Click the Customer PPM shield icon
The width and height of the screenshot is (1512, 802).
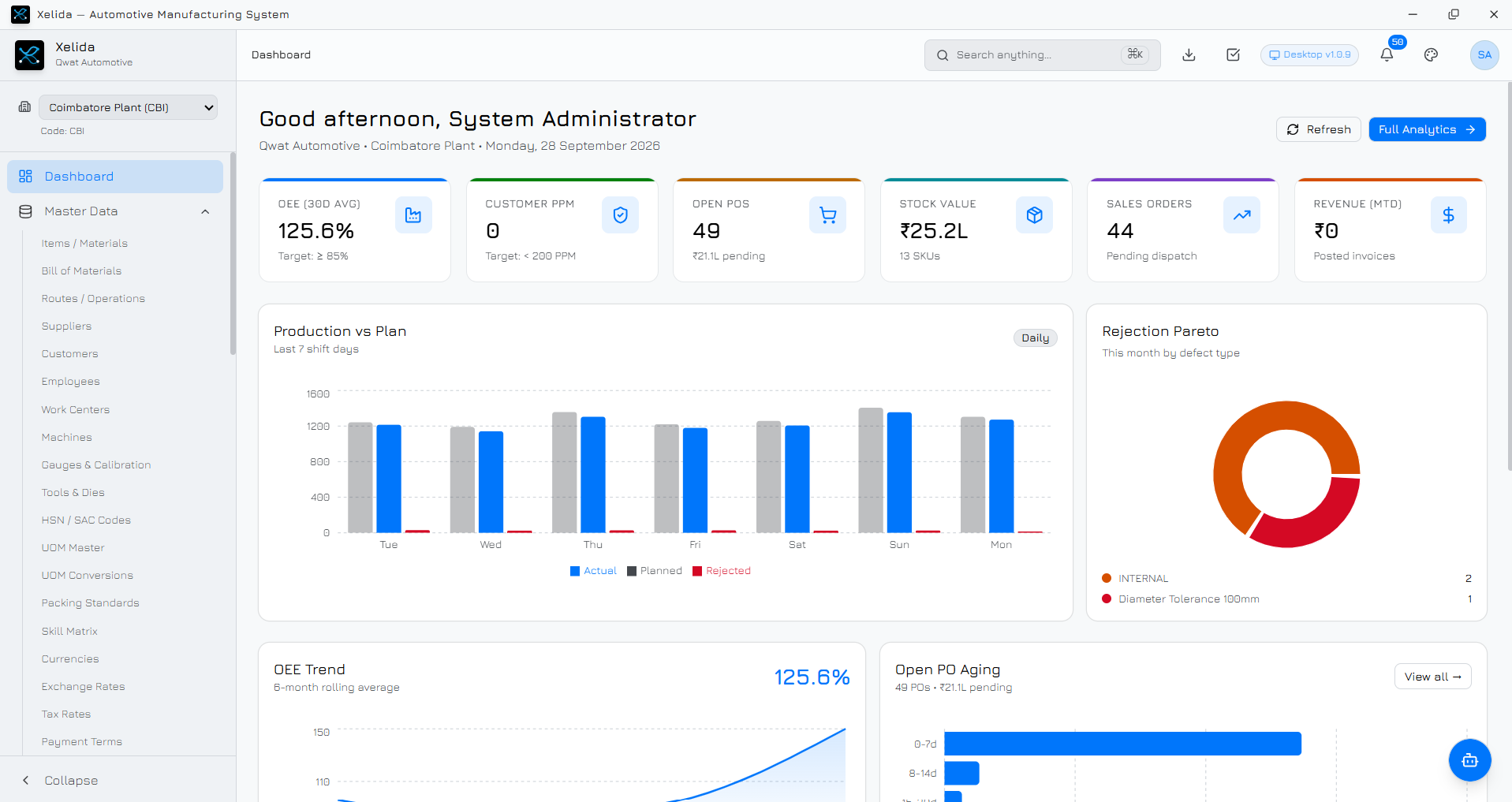click(621, 215)
